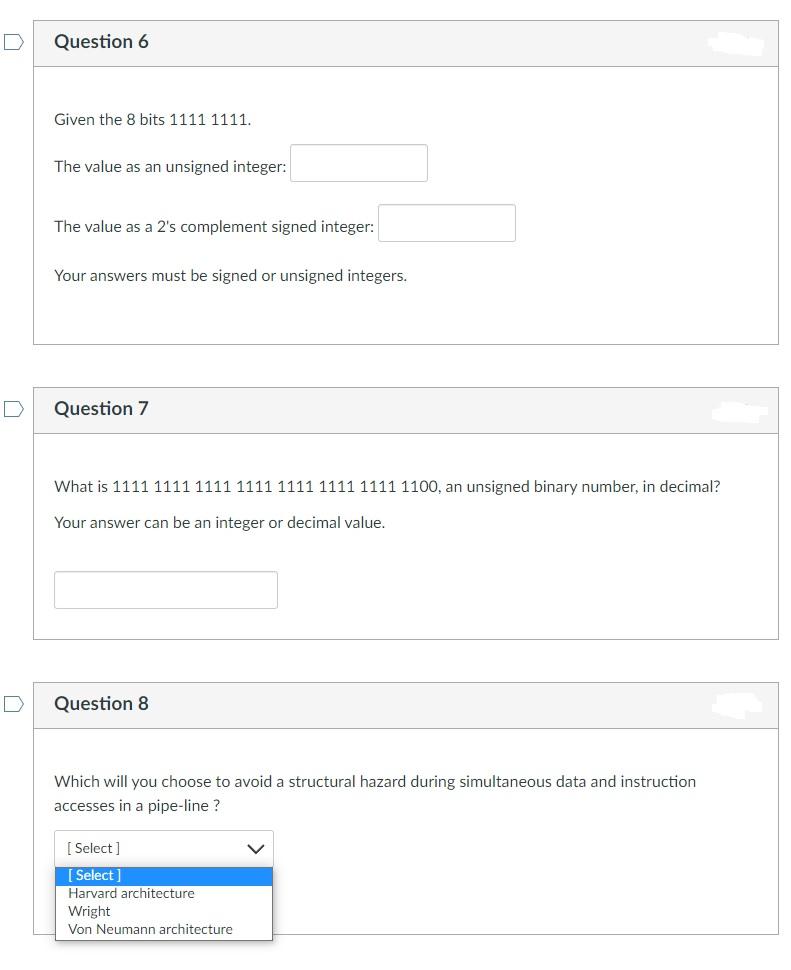
Task: Click the points area beside Question 6 title
Action: coord(736,44)
